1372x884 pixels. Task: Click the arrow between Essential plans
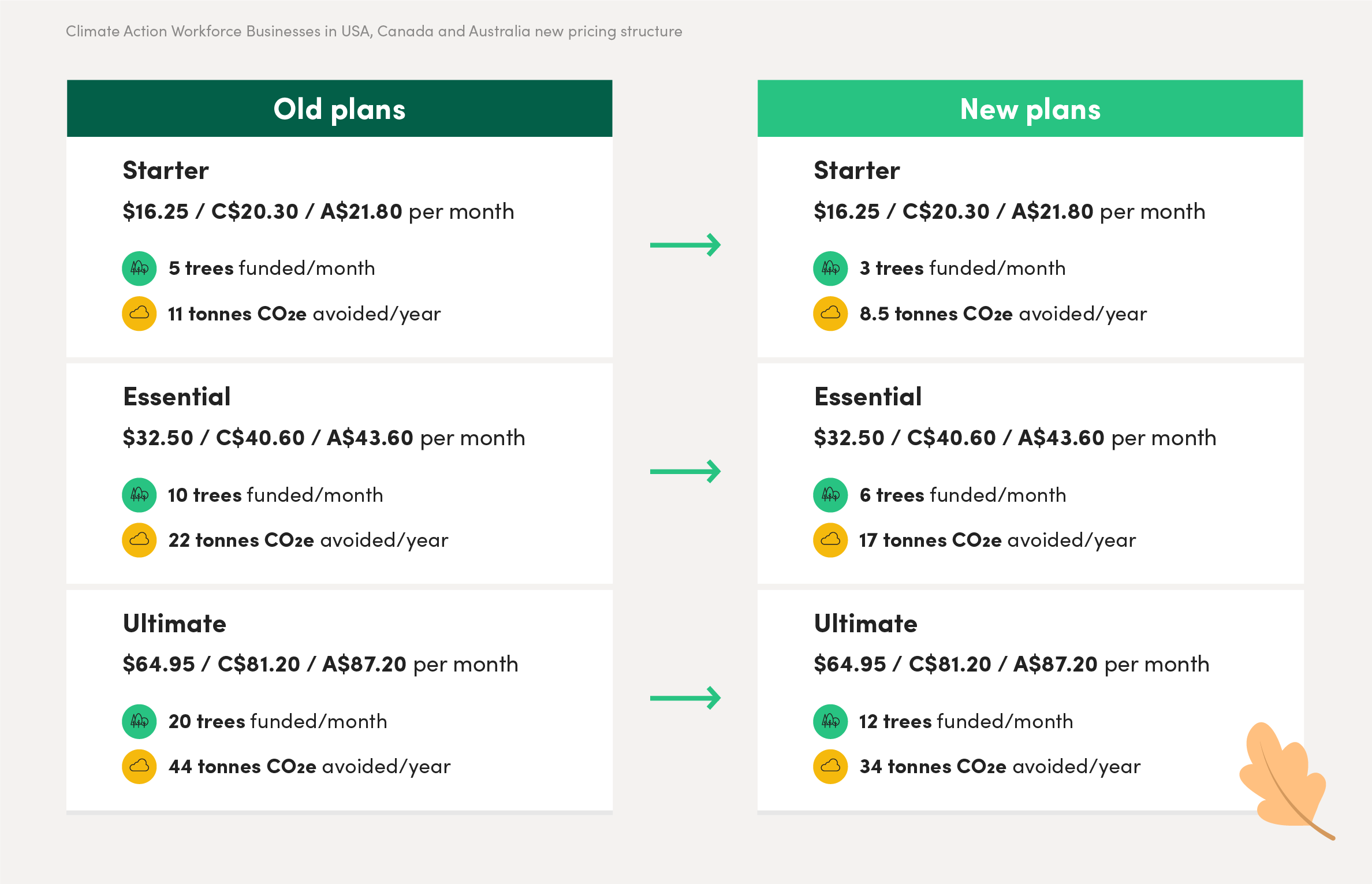[x=685, y=471]
